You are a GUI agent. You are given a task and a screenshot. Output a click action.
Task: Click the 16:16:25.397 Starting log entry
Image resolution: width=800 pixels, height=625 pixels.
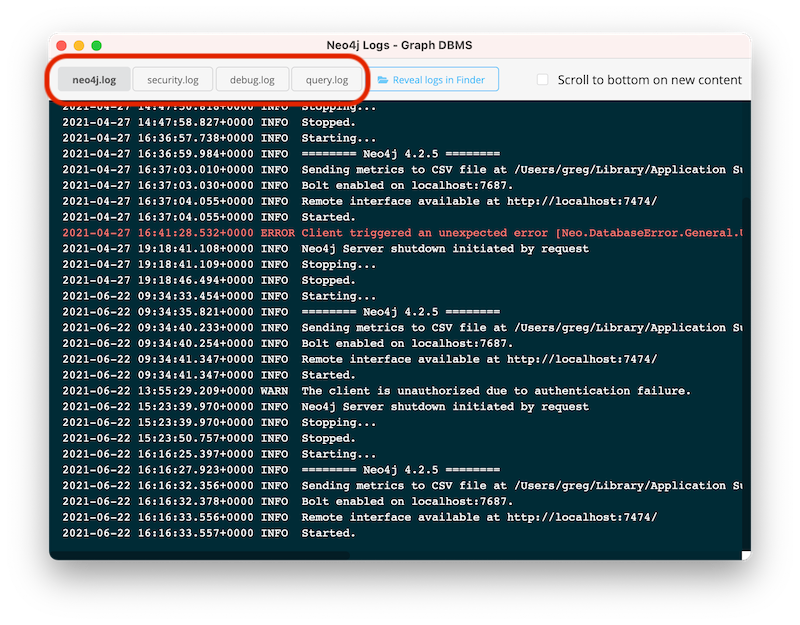click(219, 454)
